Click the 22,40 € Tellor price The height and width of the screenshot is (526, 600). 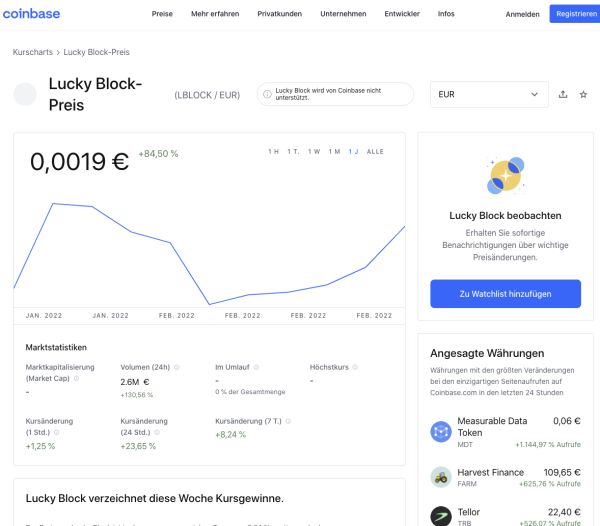pyautogui.click(x=564, y=512)
